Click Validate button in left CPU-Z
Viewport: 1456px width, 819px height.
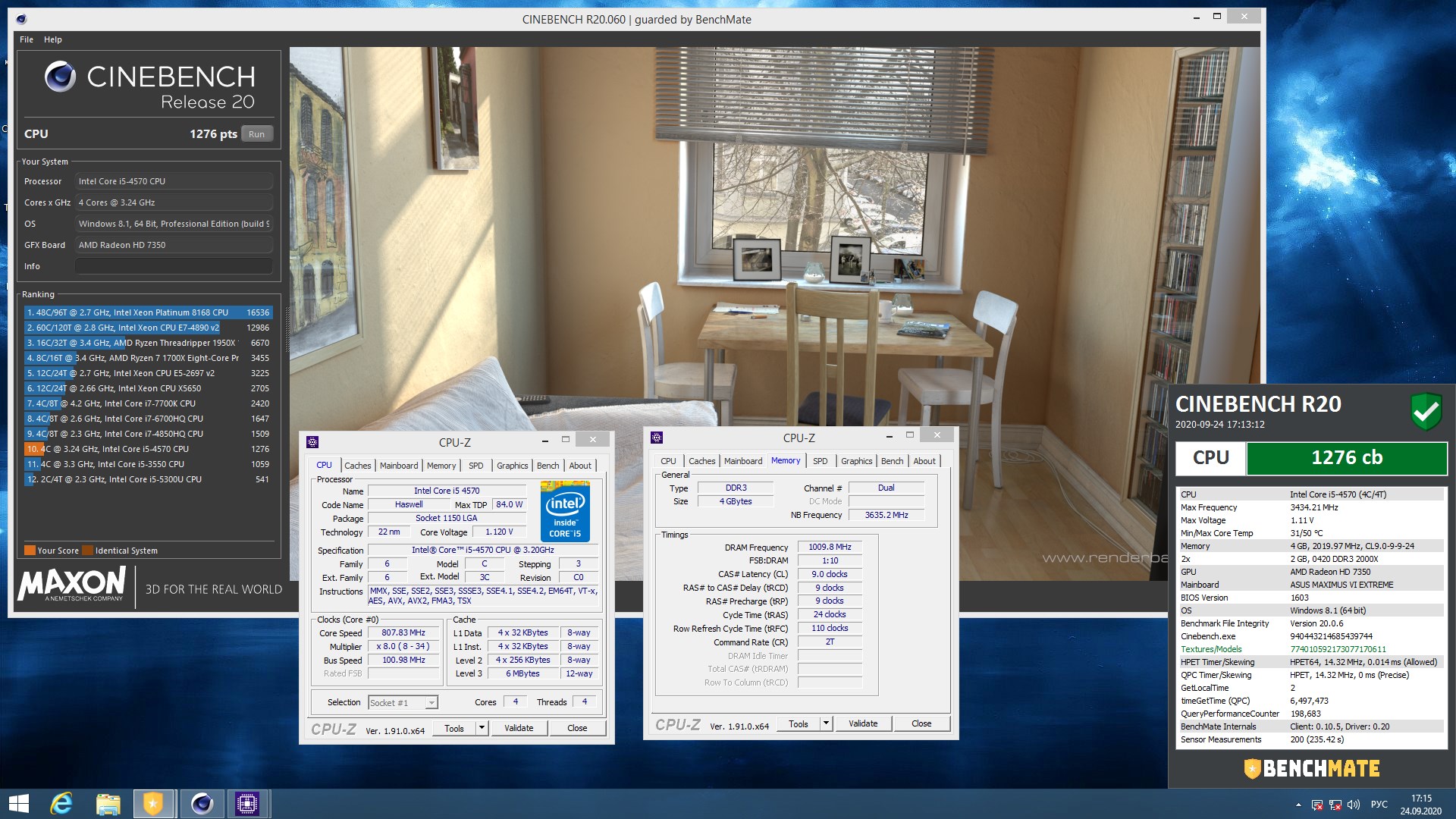click(x=519, y=728)
